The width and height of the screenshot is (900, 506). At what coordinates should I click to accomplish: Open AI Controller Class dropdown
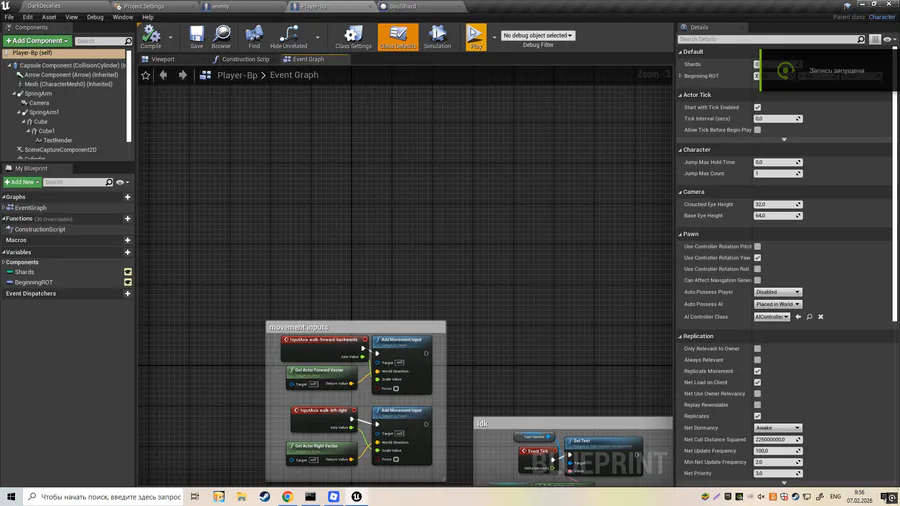click(x=772, y=317)
